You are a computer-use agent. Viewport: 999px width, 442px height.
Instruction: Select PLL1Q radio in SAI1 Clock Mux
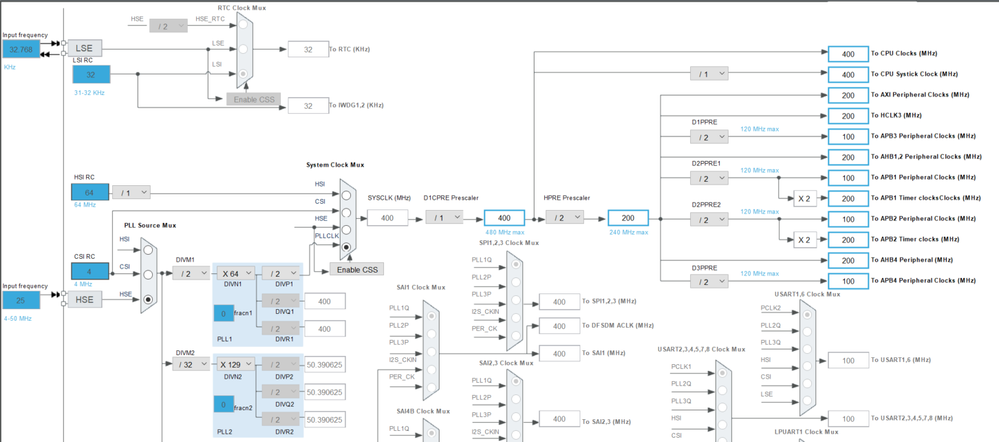click(x=431, y=315)
